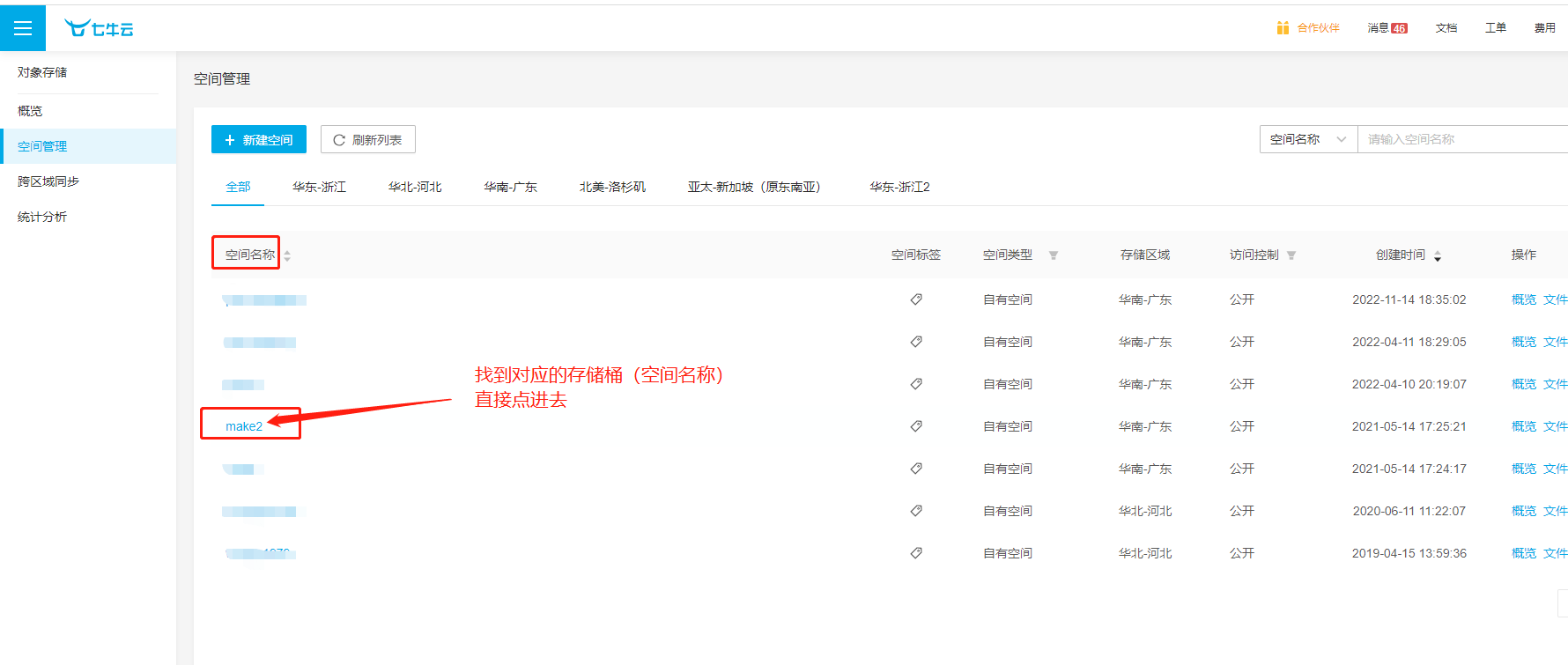Sort by 创建时间 using the sort arrows
Image resolution: width=1568 pixels, height=665 pixels.
coord(1438,255)
